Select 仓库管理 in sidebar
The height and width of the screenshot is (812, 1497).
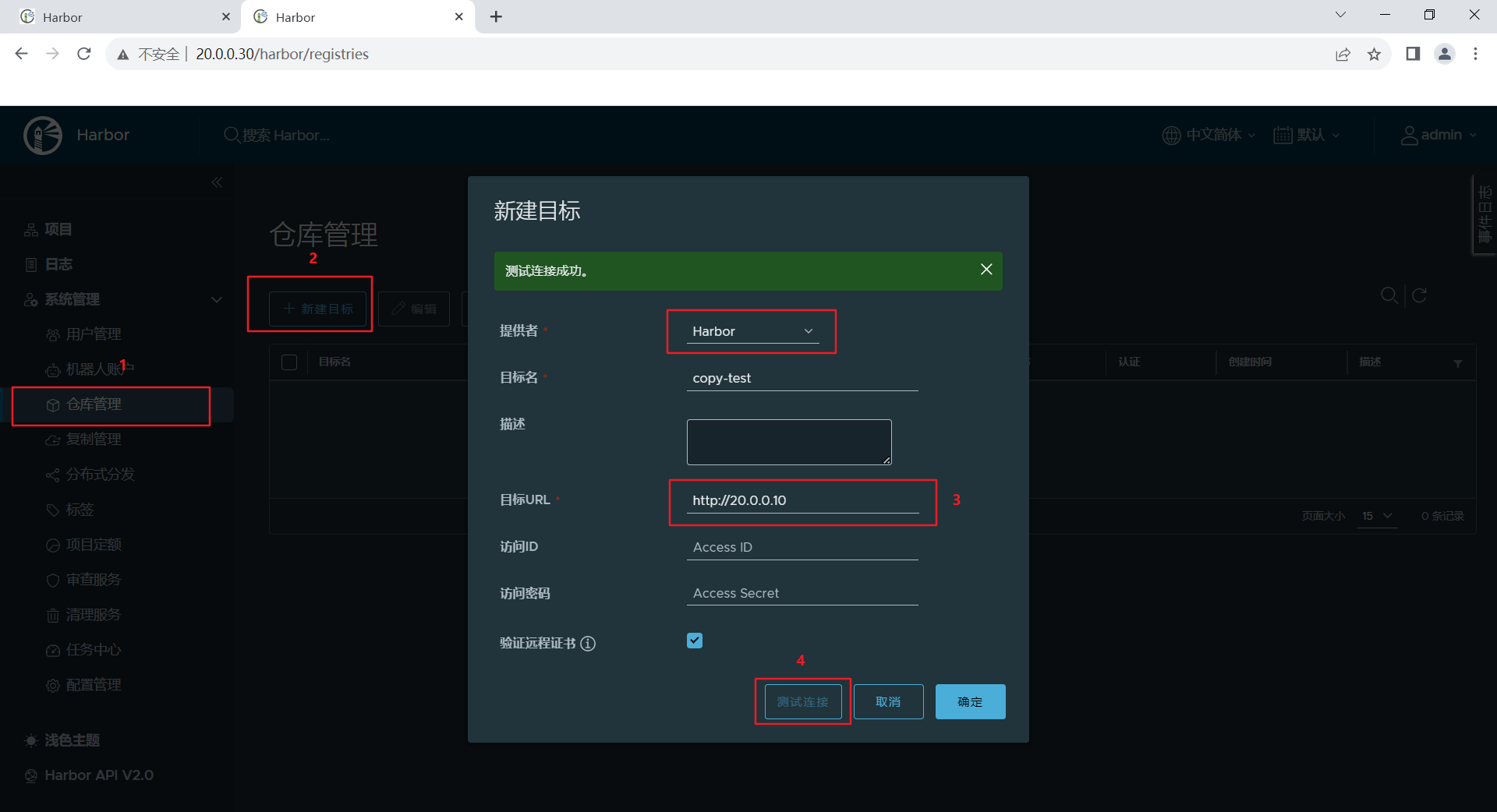[94, 404]
